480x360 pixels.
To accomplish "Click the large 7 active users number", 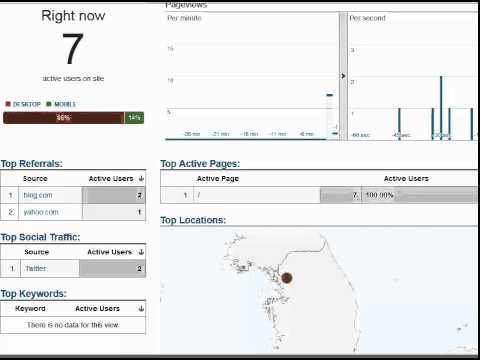I will tap(73, 48).
